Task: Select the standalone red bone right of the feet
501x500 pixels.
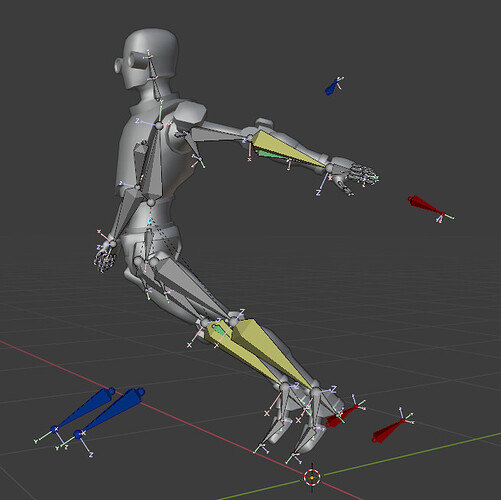Action: point(388,431)
